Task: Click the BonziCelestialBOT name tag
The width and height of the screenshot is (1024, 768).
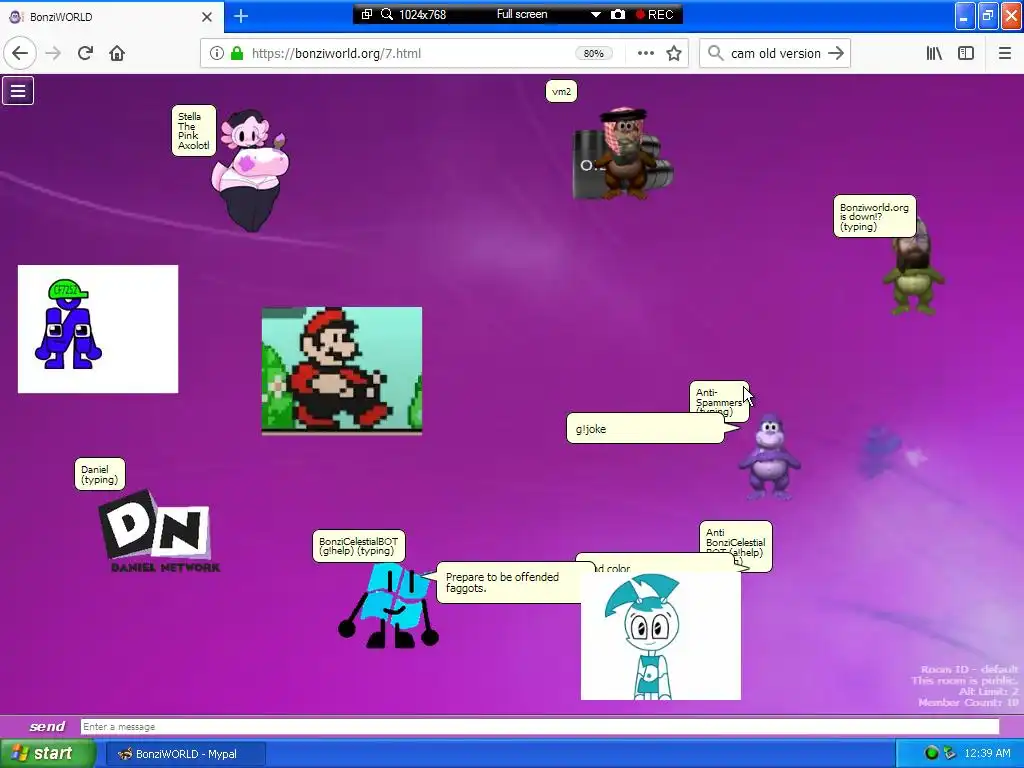Action: (x=359, y=546)
